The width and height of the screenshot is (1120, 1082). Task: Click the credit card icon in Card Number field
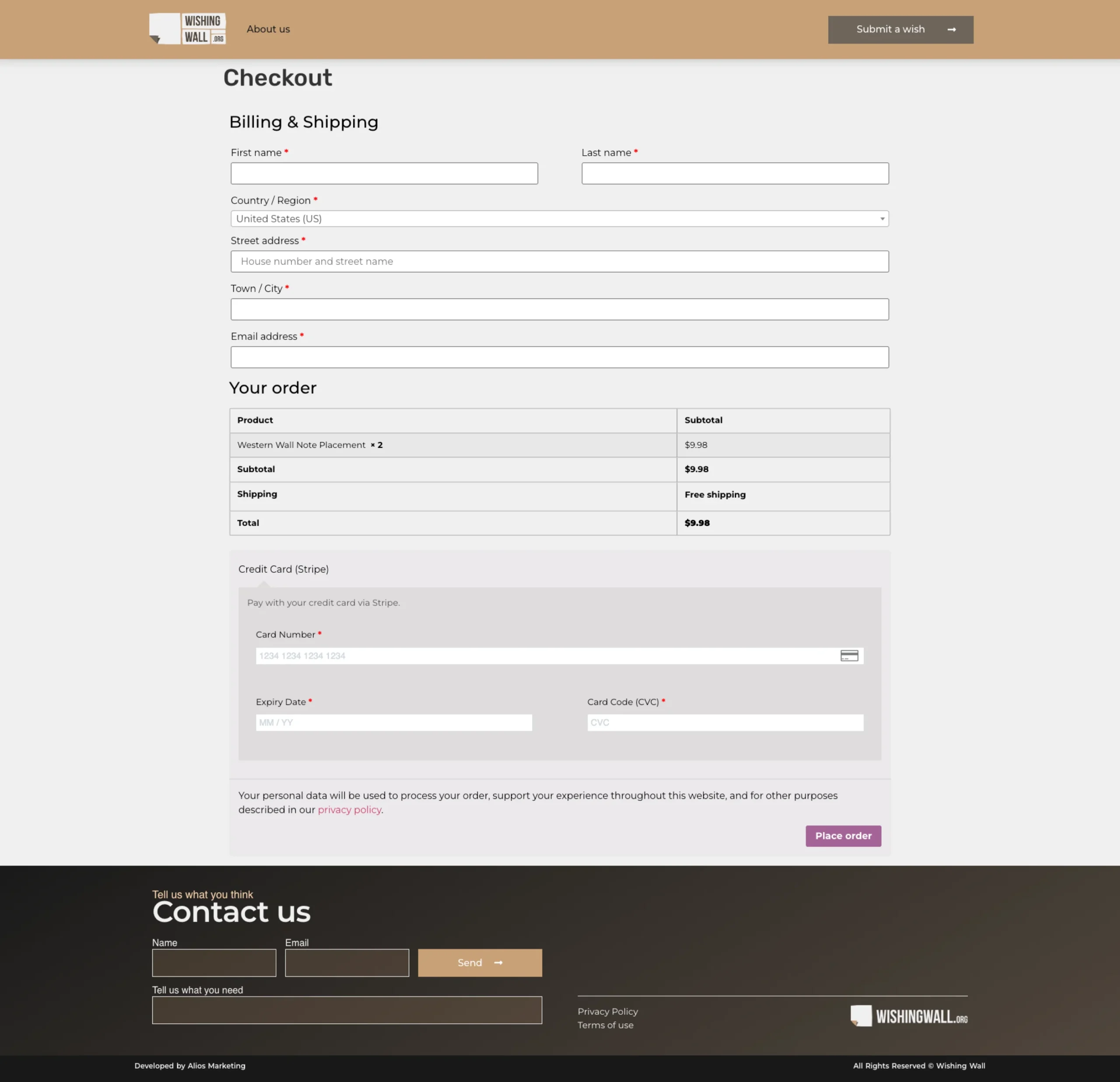pyautogui.click(x=849, y=655)
